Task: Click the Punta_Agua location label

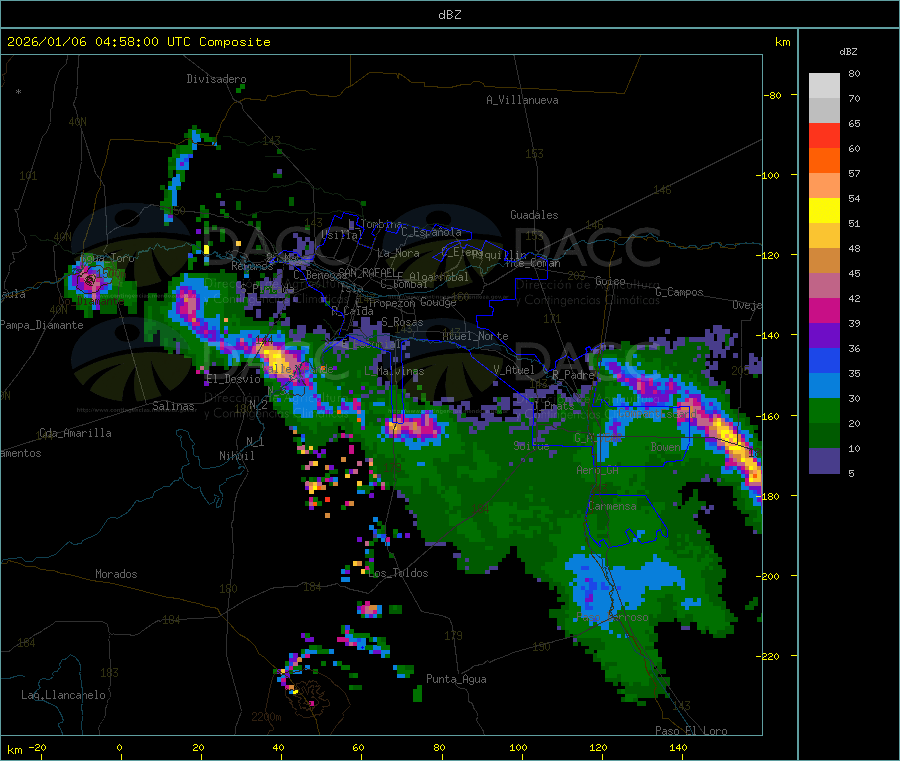Action: (456, 679)
